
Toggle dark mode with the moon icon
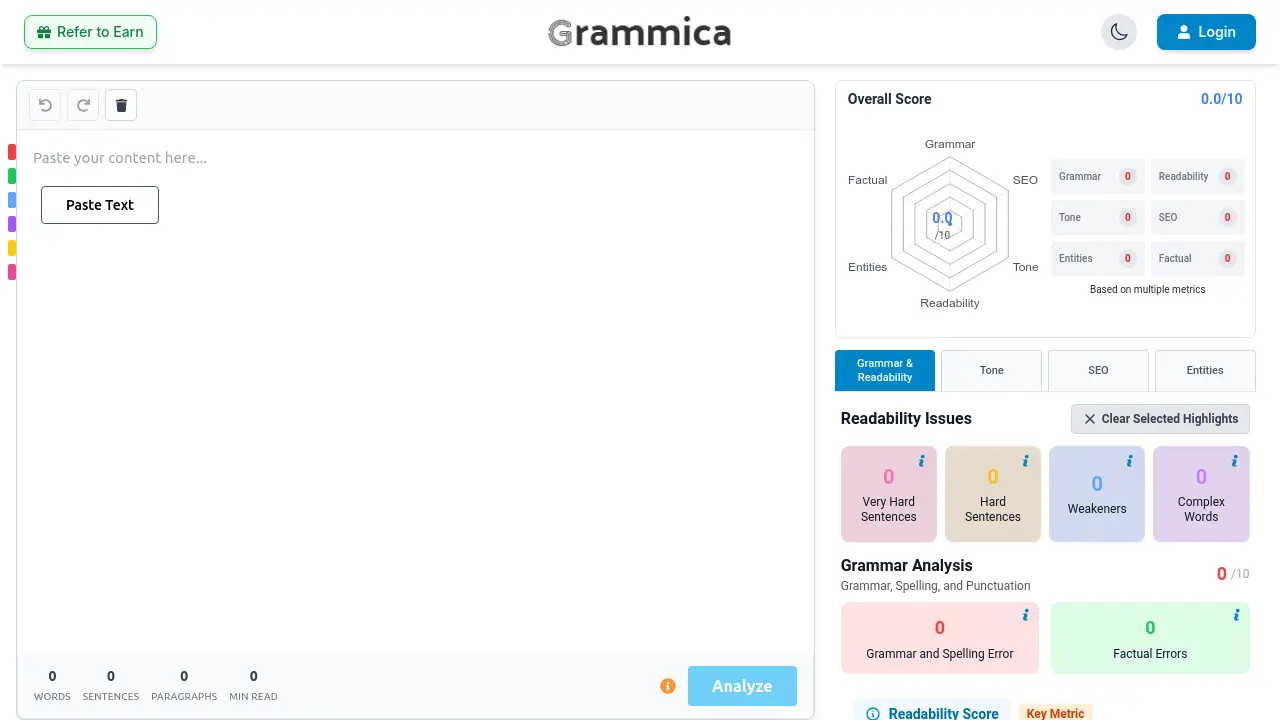(x=1119, y=32)
